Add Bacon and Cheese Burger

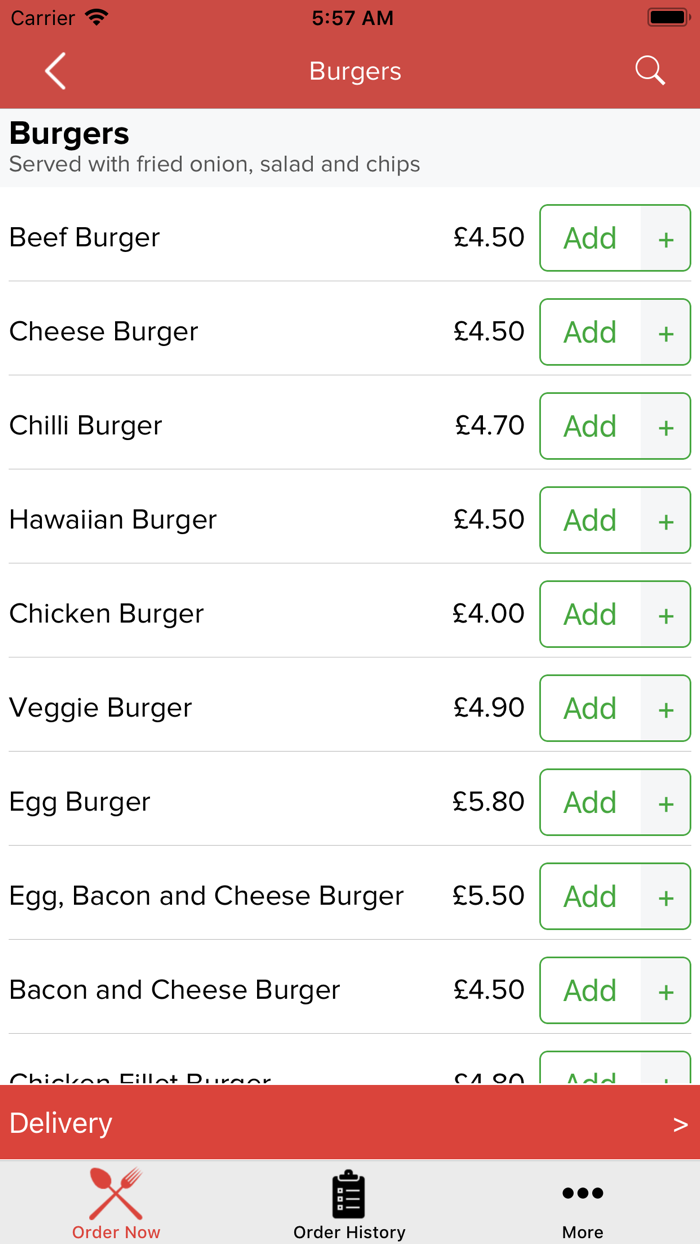[x=590, y=990]
